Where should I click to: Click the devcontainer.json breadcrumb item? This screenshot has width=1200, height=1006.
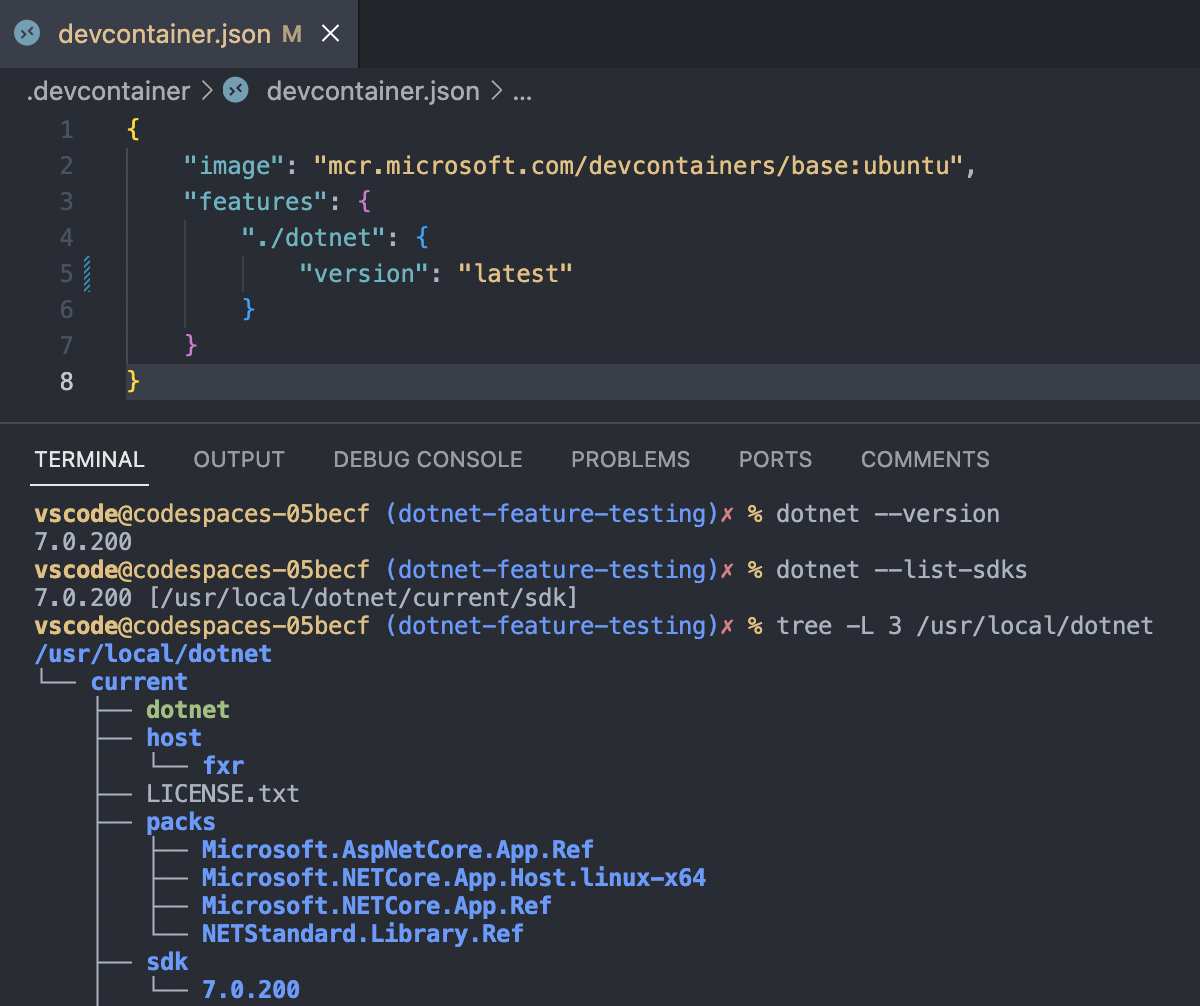coord(373,92)
